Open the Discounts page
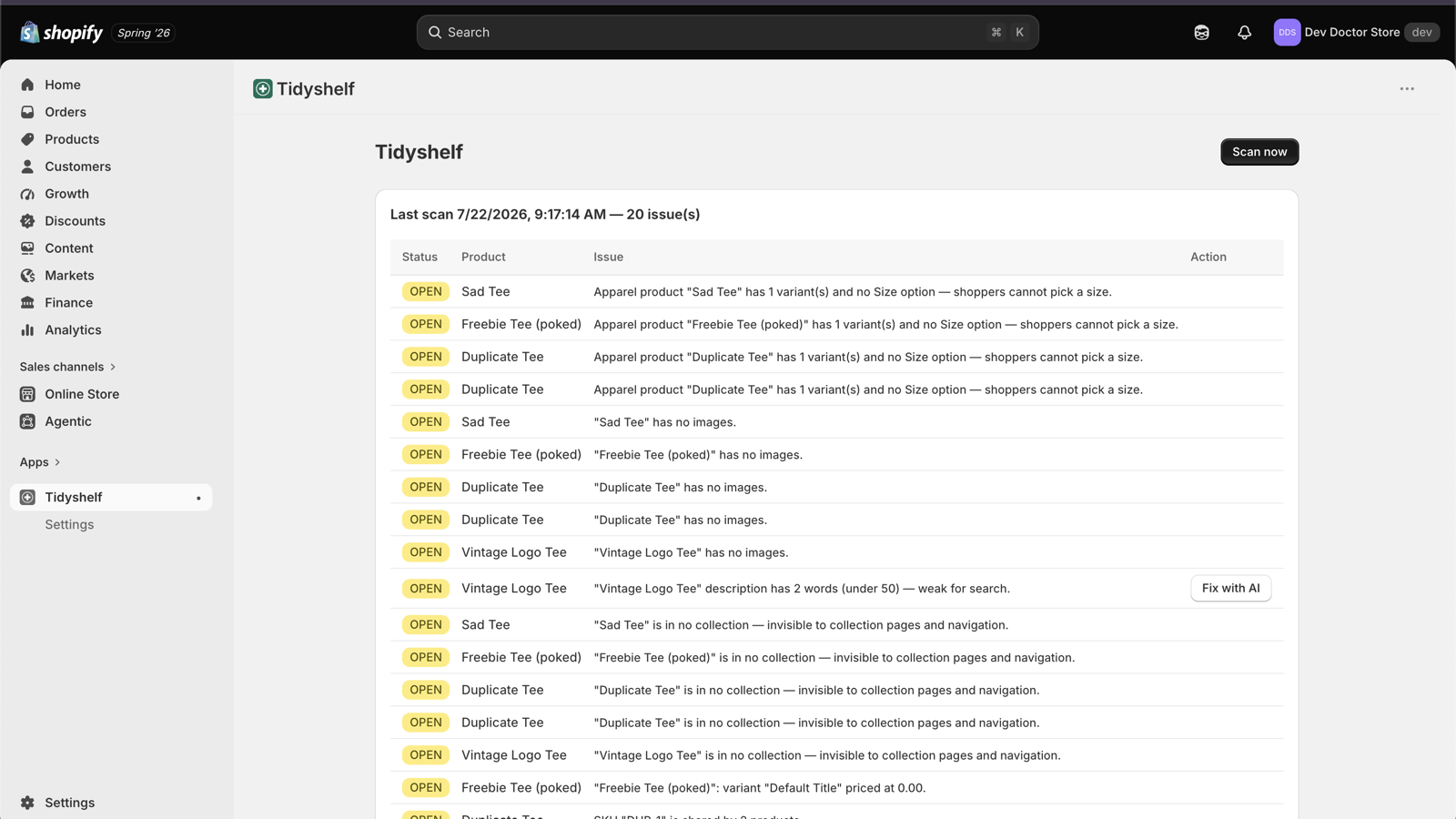The width and height of the screenshot is (1456, 819). pos(111,221)
